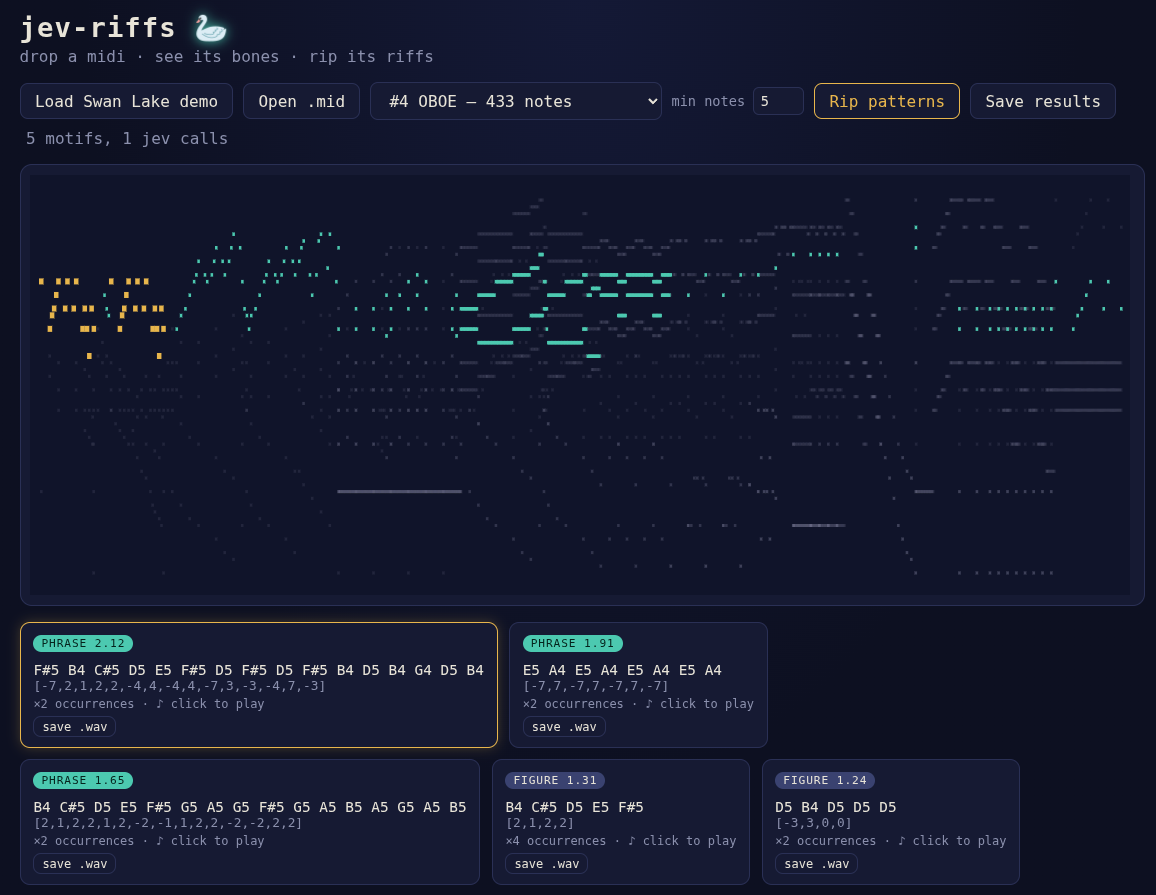The width and height of the screenshot is (1156, 895).
Task: Click notes 'D5 B4 D5 D5 D5'
Action: tap(835, 807)
